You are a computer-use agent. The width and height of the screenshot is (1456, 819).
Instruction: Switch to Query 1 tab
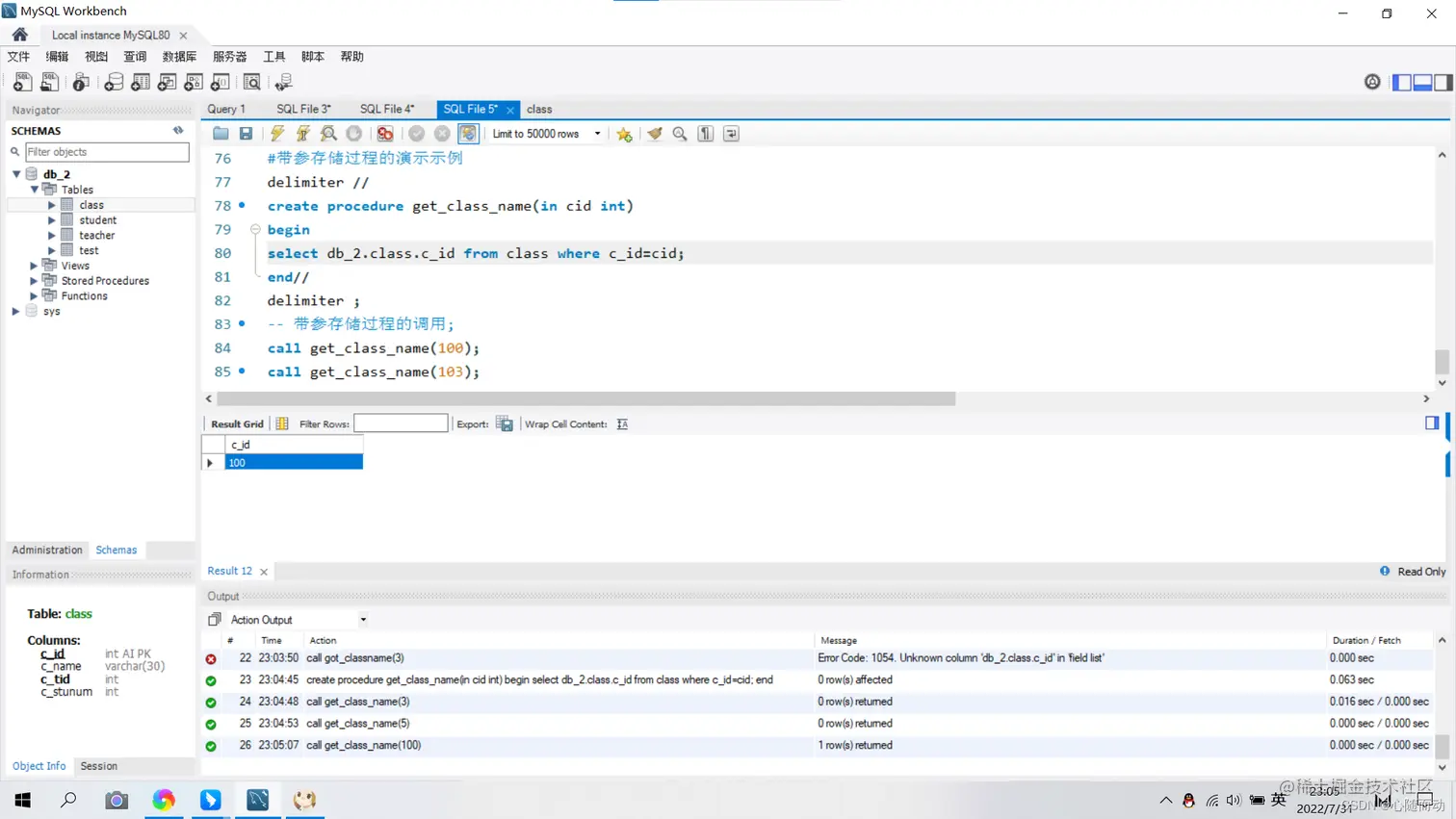tap(227, 110)
